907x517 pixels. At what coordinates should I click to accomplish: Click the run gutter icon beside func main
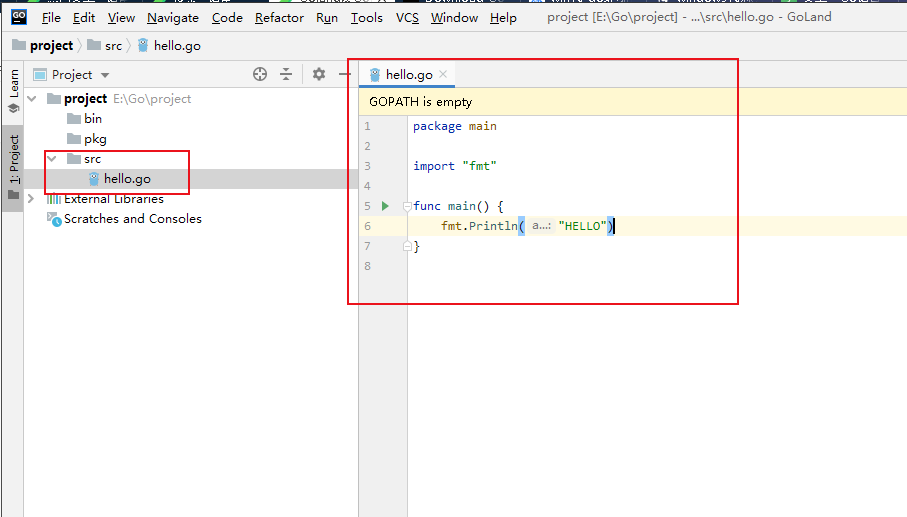[385, 206]
